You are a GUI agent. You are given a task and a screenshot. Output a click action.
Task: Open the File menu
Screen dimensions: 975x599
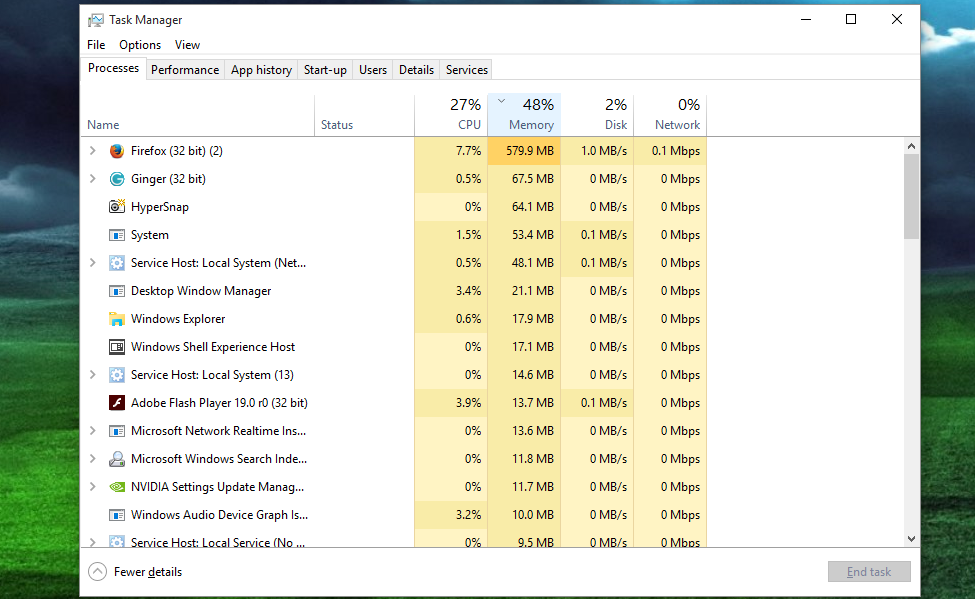click(x=96, y=45)
